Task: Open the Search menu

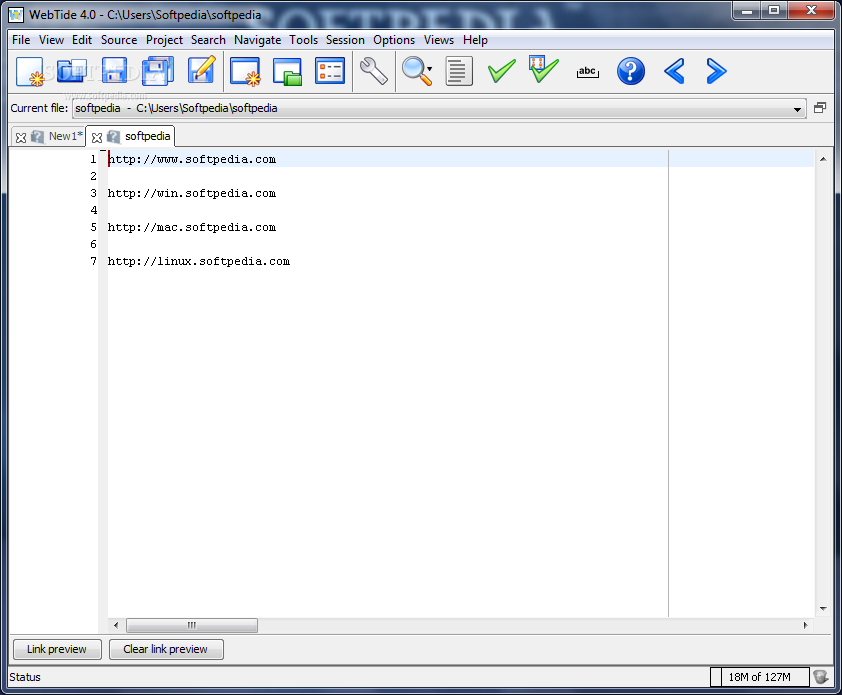Action: (x=208, y=40)
